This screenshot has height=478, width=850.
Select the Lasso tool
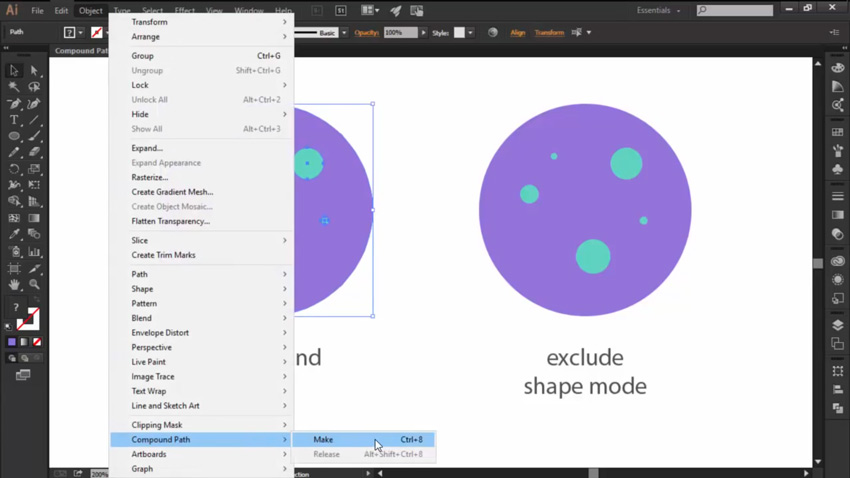tap(34, 87)
